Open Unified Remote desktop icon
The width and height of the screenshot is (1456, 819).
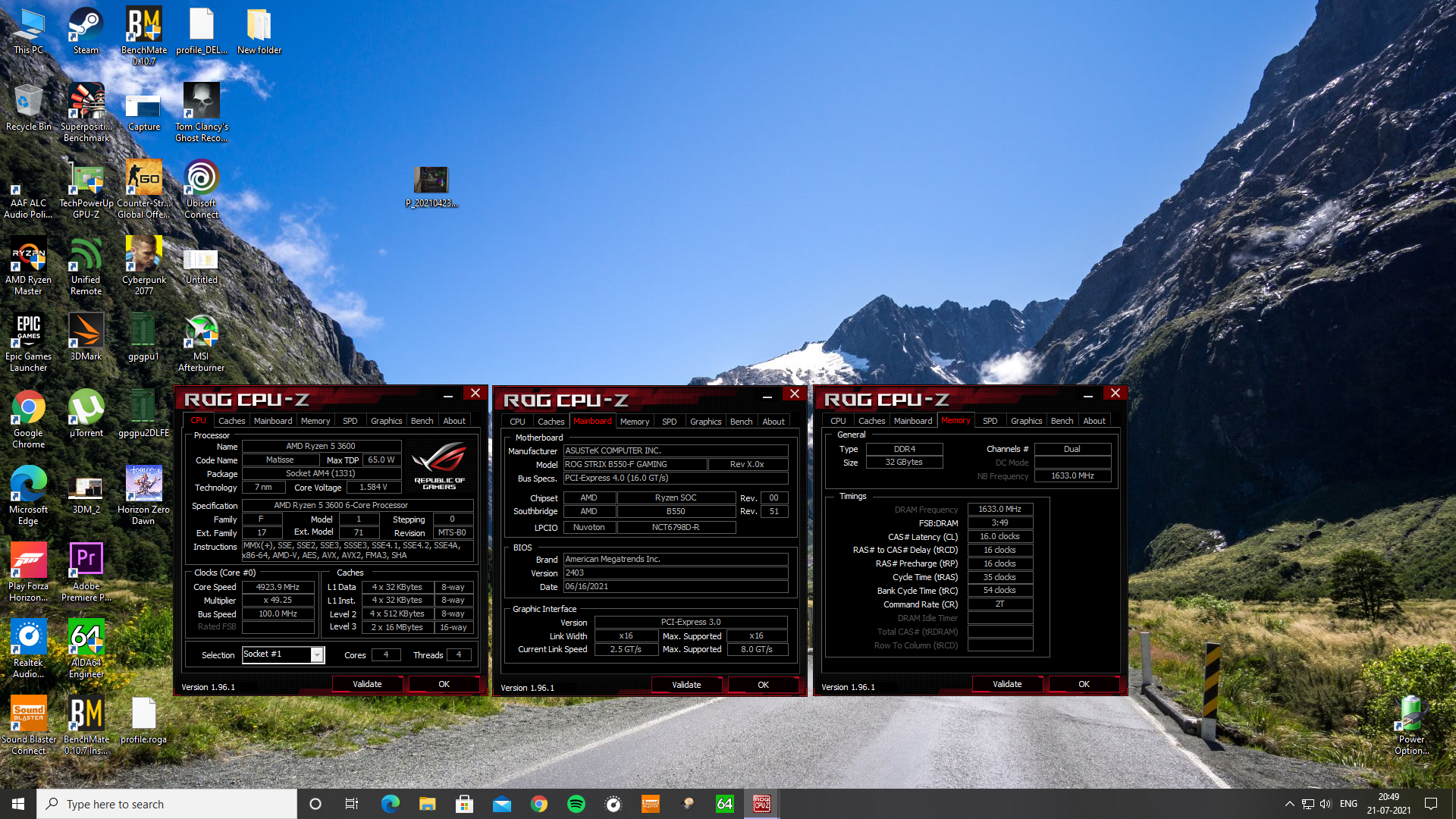(x=86, y=266)
